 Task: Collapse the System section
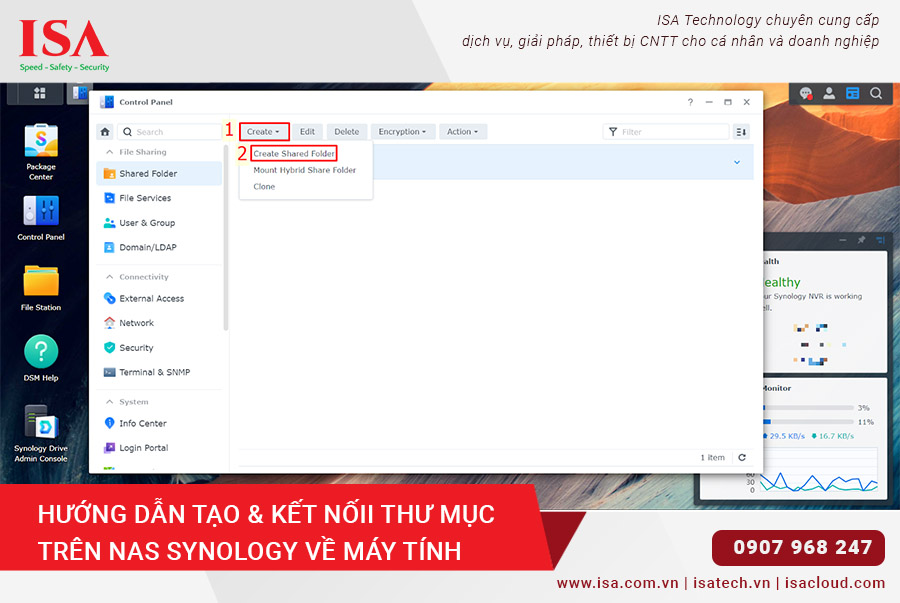(110, 402)
